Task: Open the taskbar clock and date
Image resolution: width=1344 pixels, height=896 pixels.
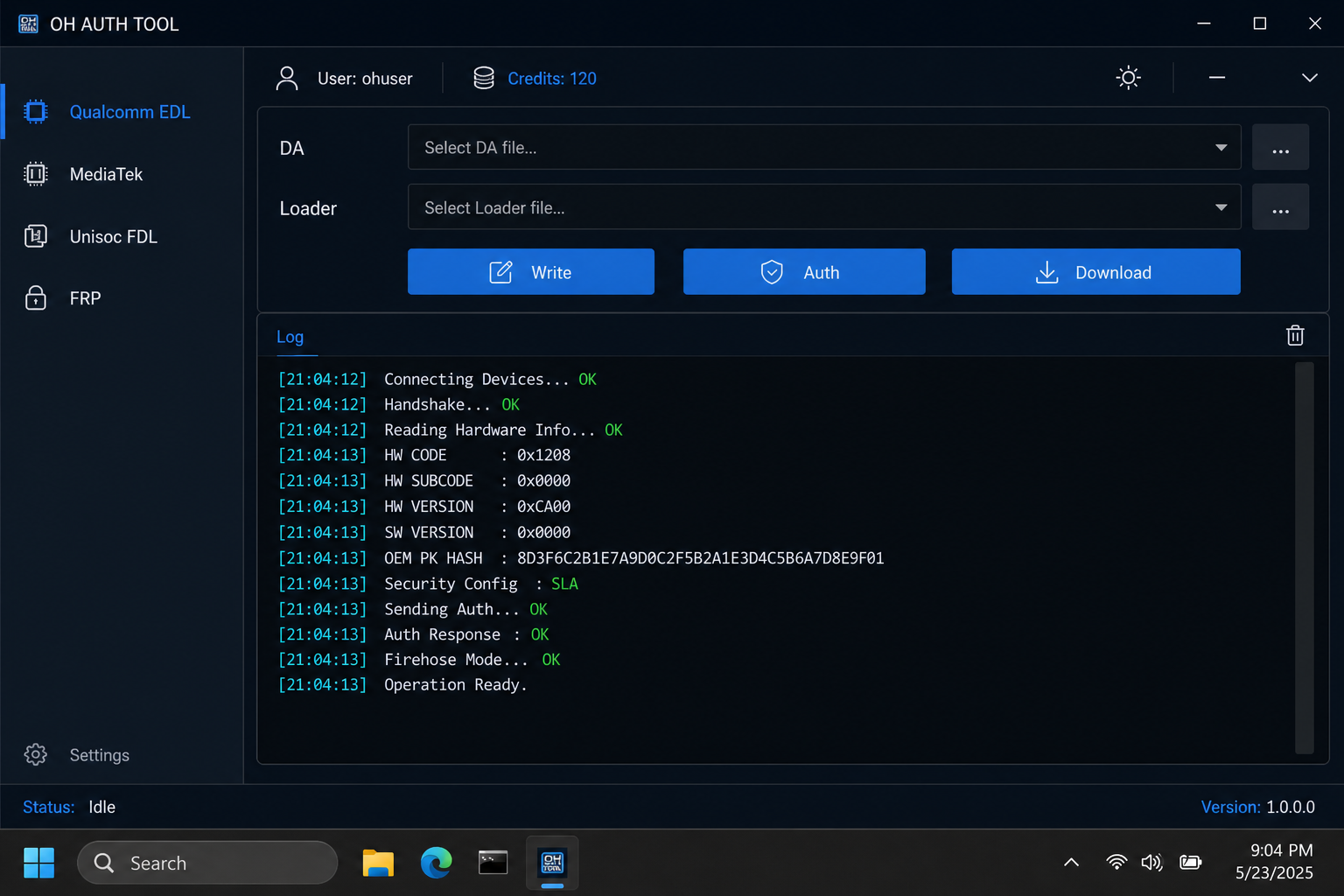Action: [1274, 862]
